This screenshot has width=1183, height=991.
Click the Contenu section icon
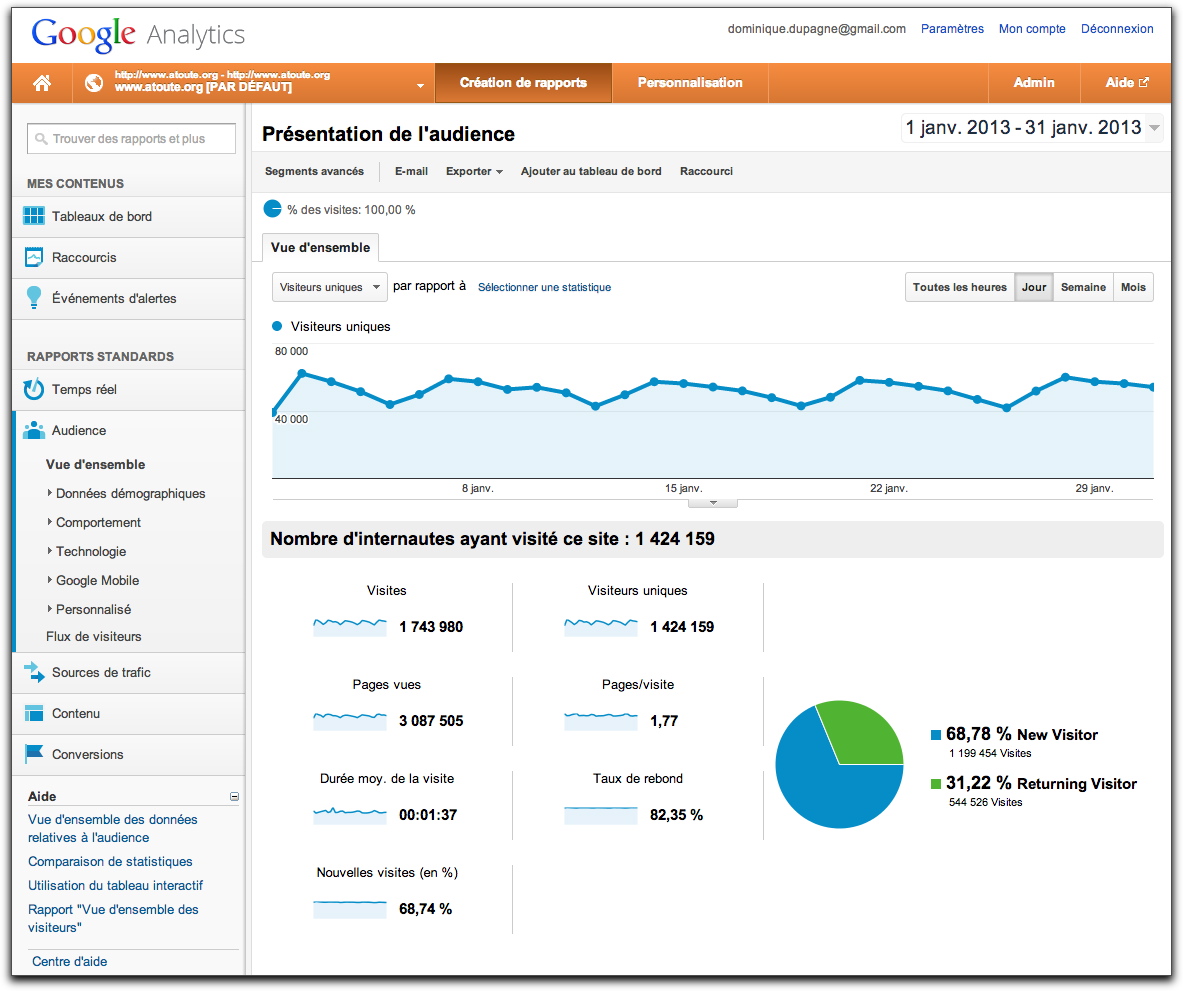(34, 713)
